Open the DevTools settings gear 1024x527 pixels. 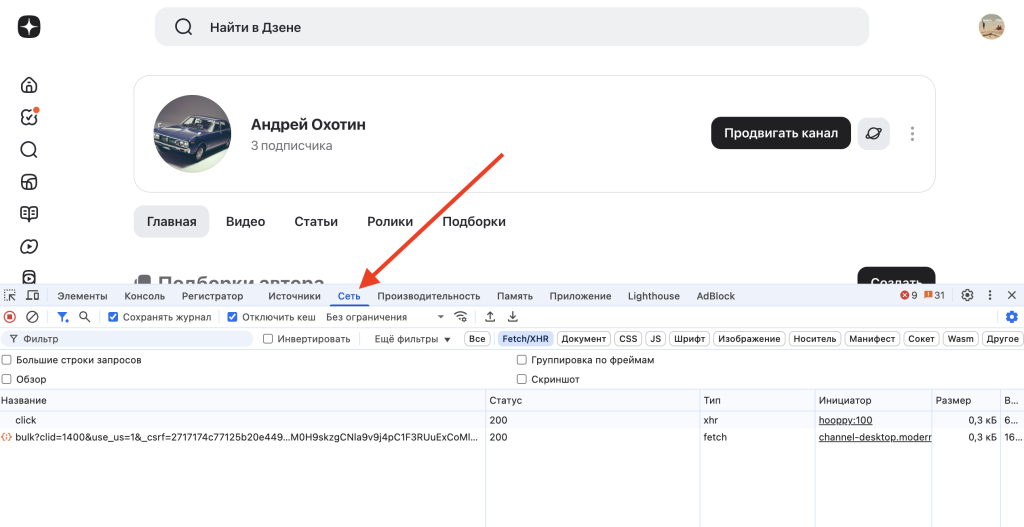pyautogui.click(x=967, y=296)
